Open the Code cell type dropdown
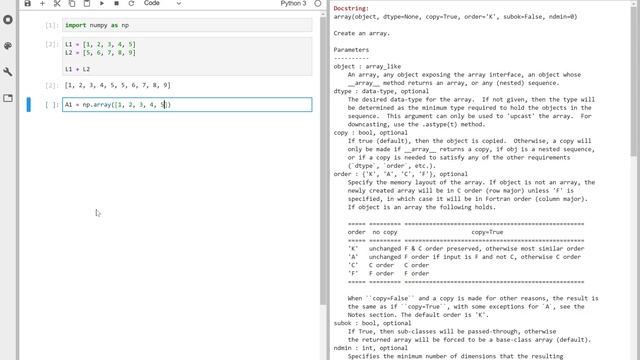Image resolution: width=640 pixels, height=360 pixels. 162,3
